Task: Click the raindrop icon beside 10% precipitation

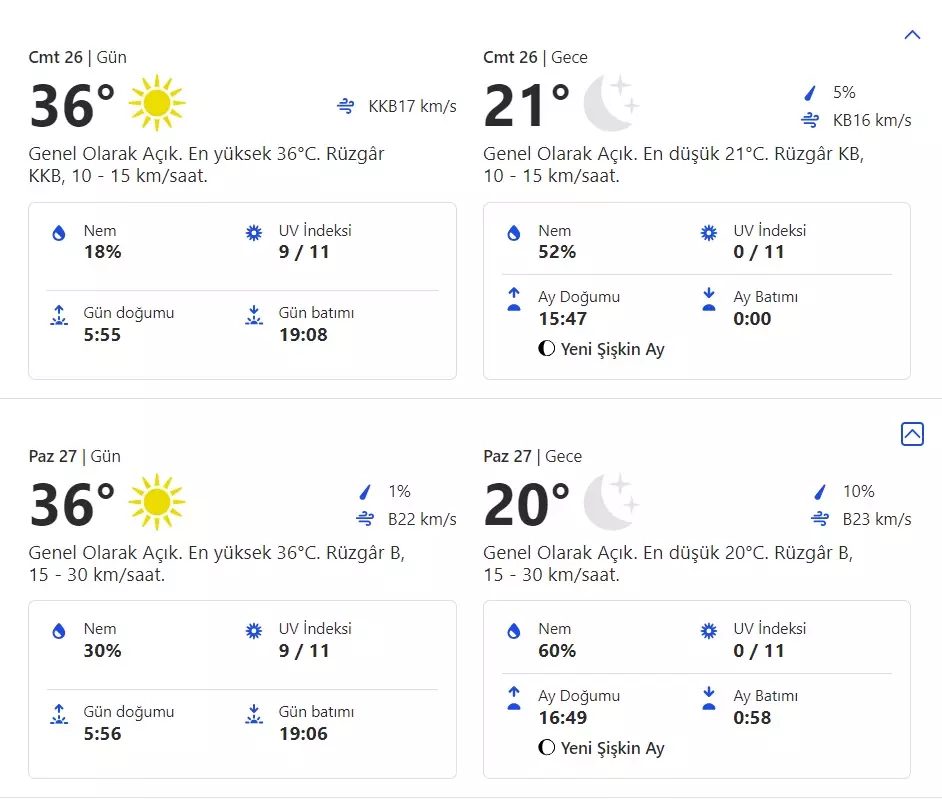Action: pyautogui.click(x=821, y=492)
